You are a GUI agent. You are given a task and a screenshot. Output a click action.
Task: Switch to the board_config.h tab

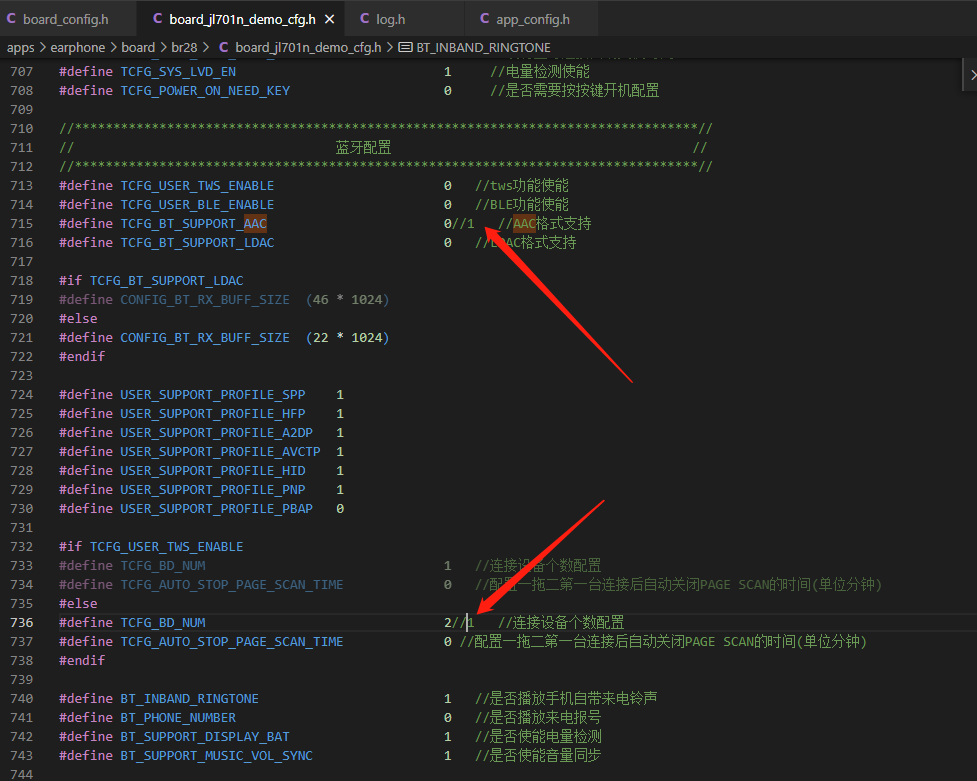point(65,19)
